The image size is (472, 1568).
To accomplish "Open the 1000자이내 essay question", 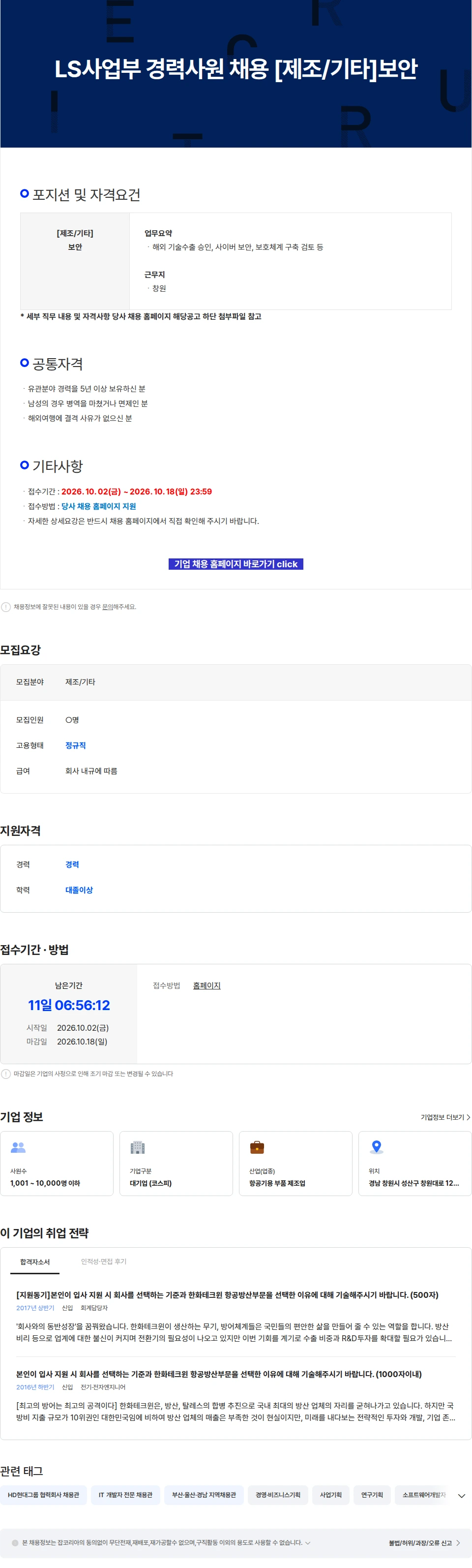I will 218,1374.
